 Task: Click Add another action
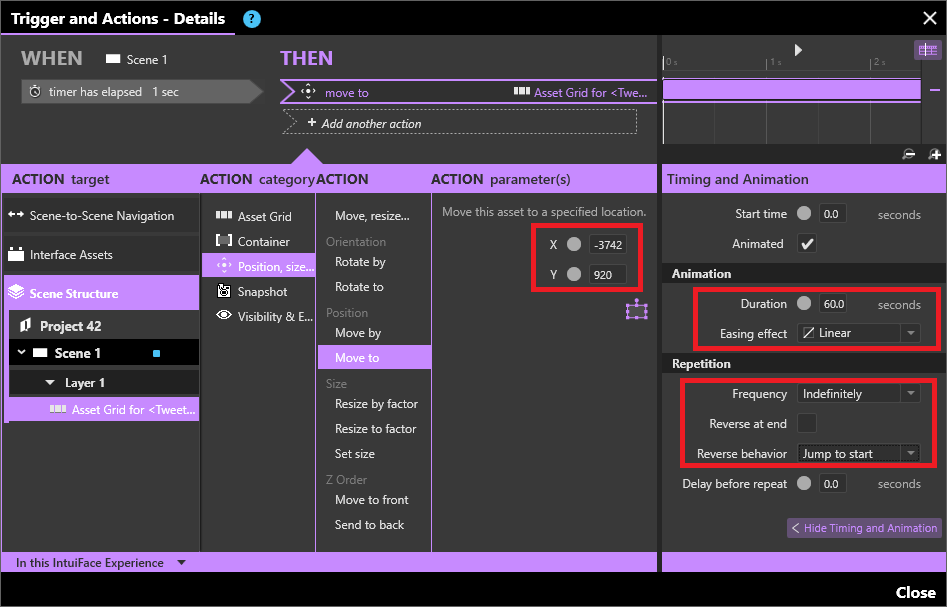(370, 123)
